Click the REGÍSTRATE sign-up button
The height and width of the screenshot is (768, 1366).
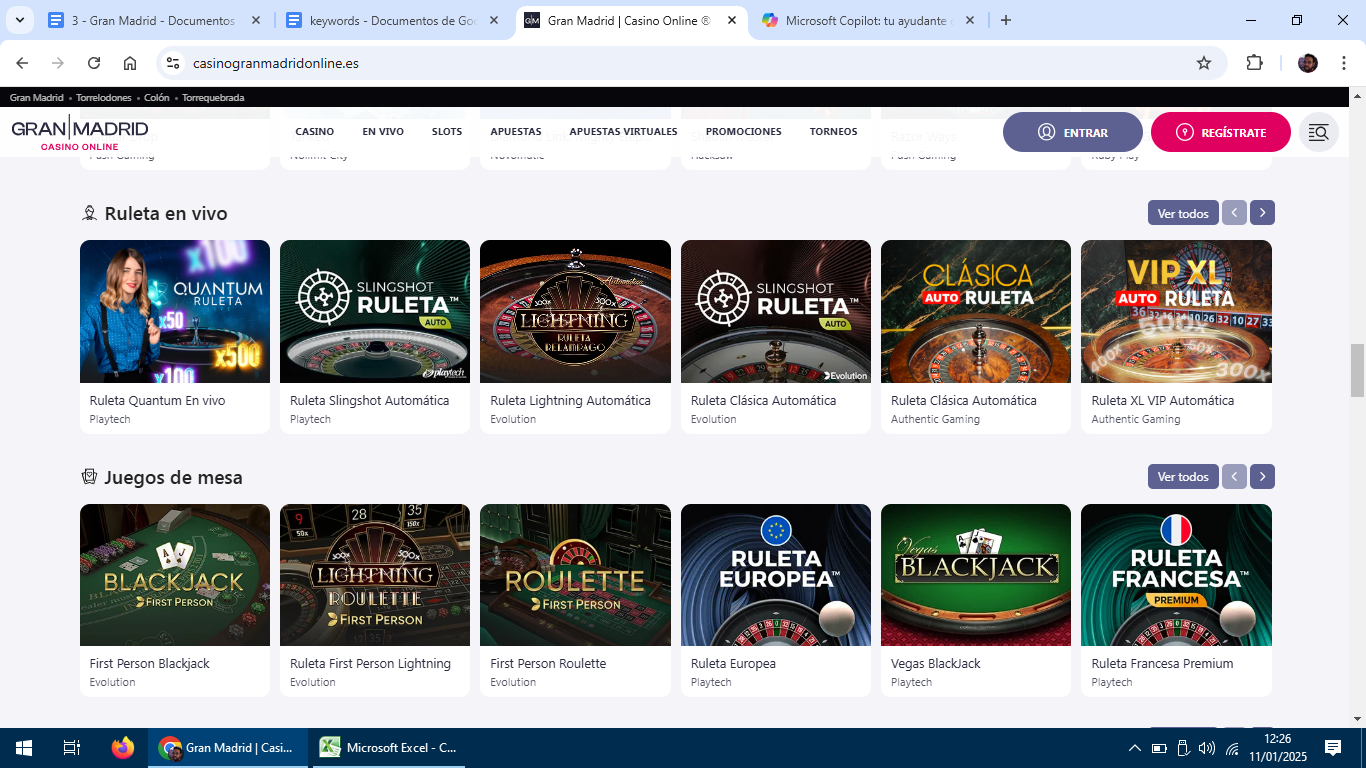[1220, 132]
